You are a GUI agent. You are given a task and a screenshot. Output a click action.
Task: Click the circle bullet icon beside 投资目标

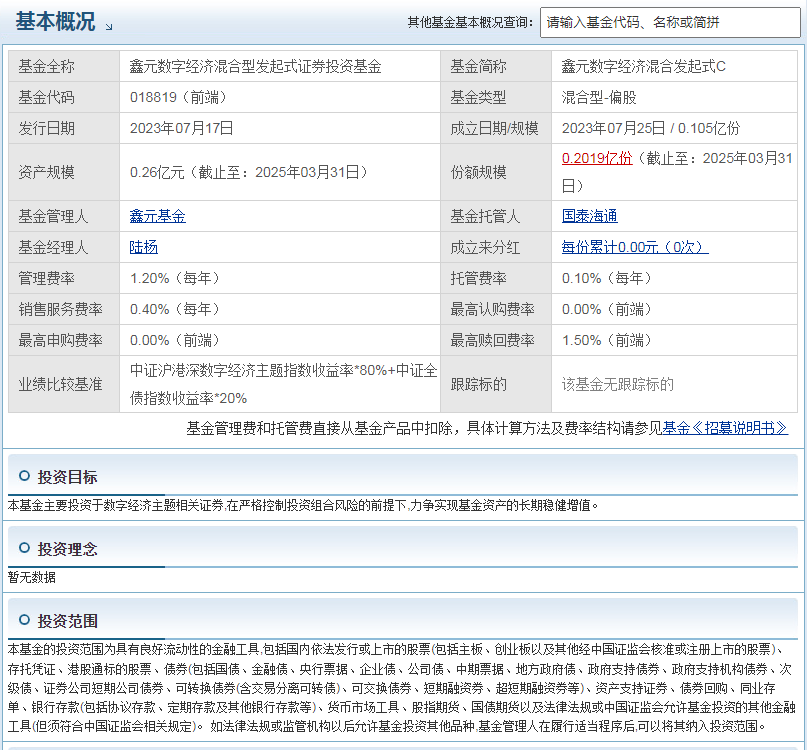click(24, 476)
